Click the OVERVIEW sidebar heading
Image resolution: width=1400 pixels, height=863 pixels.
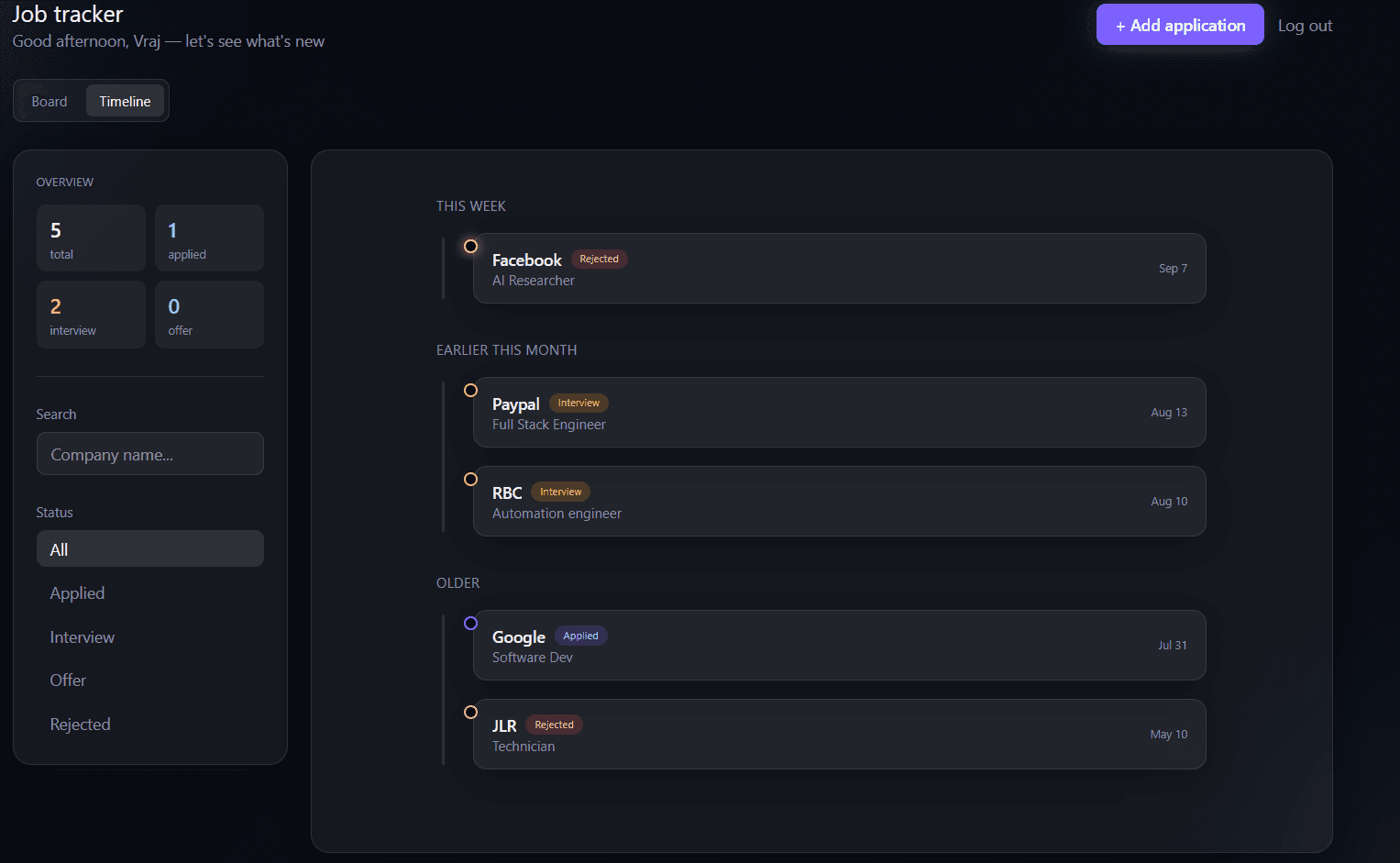coord(65,182)
